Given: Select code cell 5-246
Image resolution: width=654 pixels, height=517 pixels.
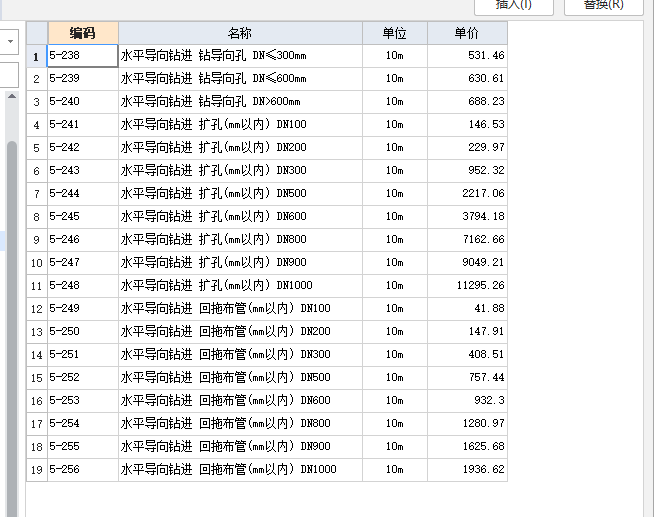Looking at the screenshot, I should coord(83,239).
